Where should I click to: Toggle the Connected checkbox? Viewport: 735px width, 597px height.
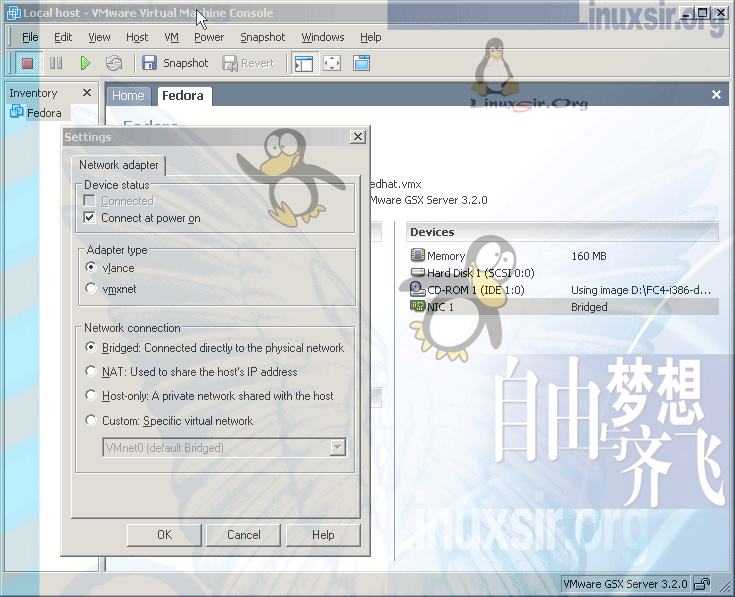coord(89,201)
